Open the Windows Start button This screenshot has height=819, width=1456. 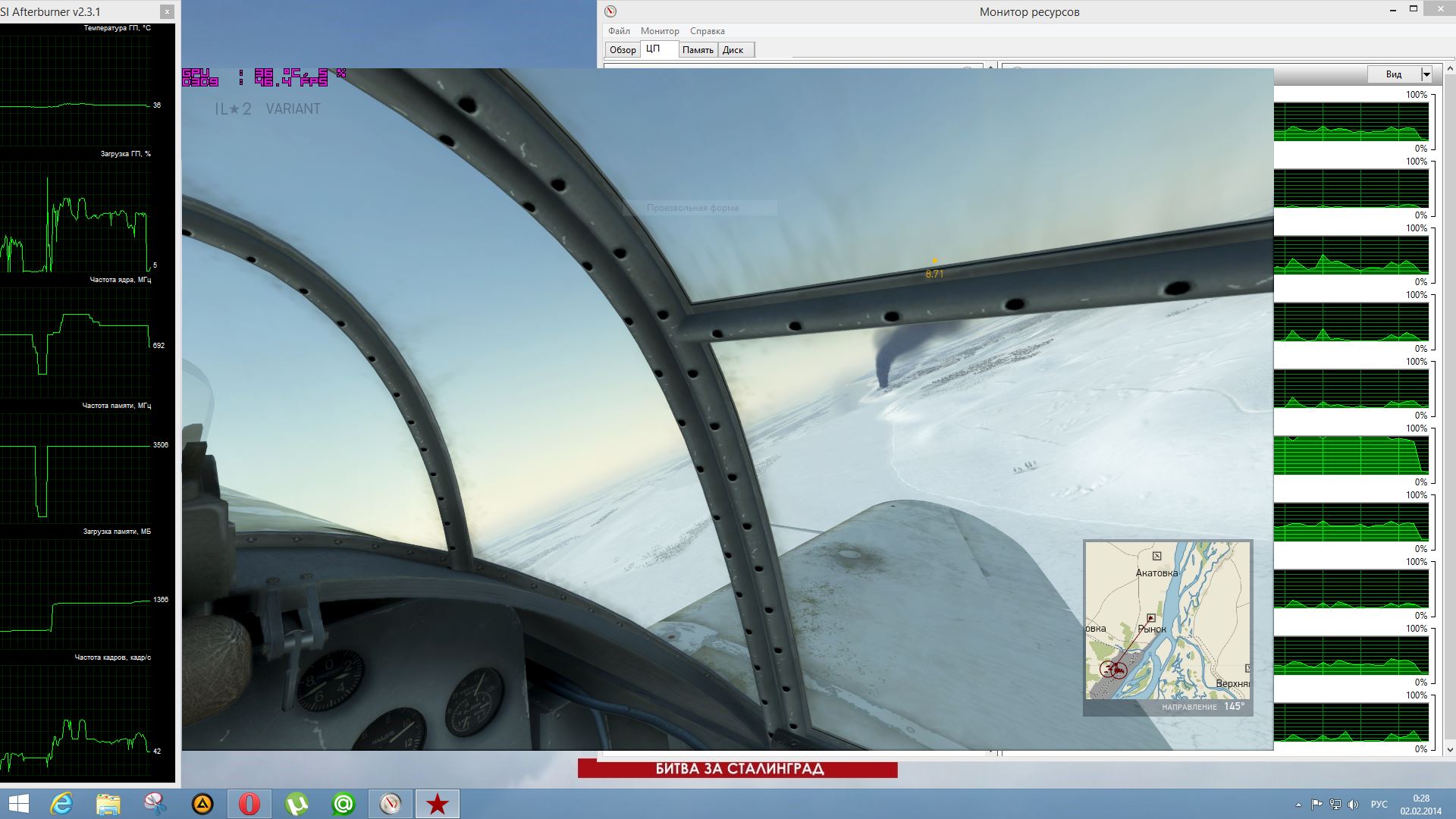tap(18, 804)
